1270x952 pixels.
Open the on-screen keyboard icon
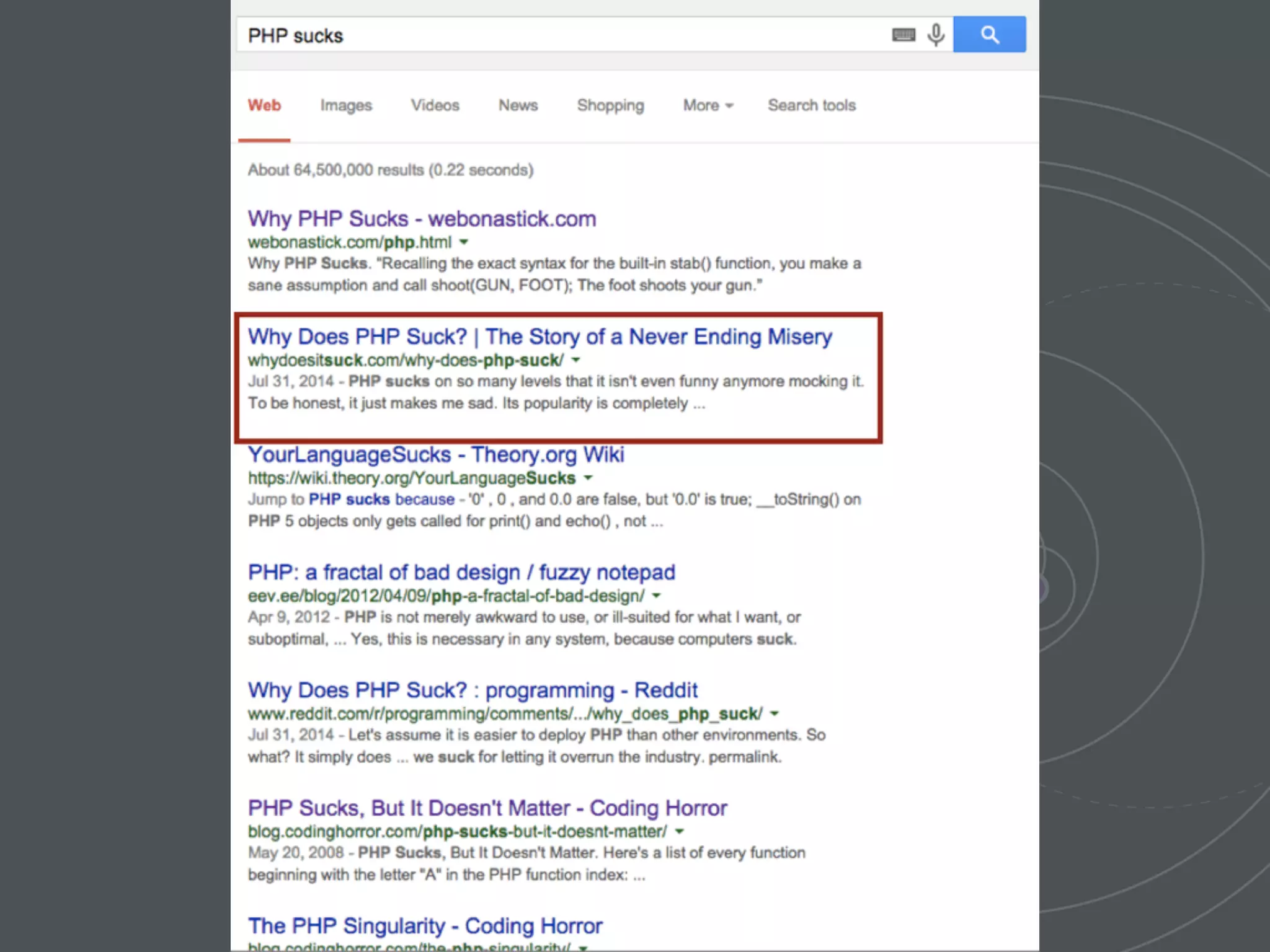[904, 35]
